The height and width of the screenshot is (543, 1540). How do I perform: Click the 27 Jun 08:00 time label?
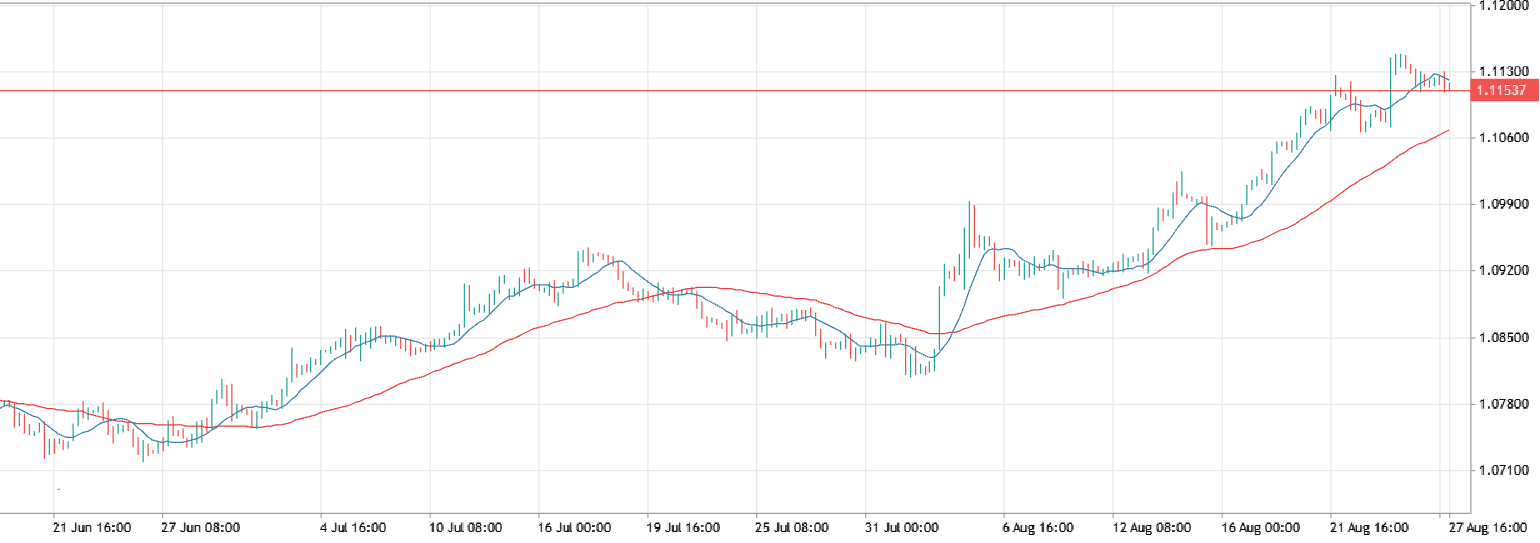click(x=200, y=527)
